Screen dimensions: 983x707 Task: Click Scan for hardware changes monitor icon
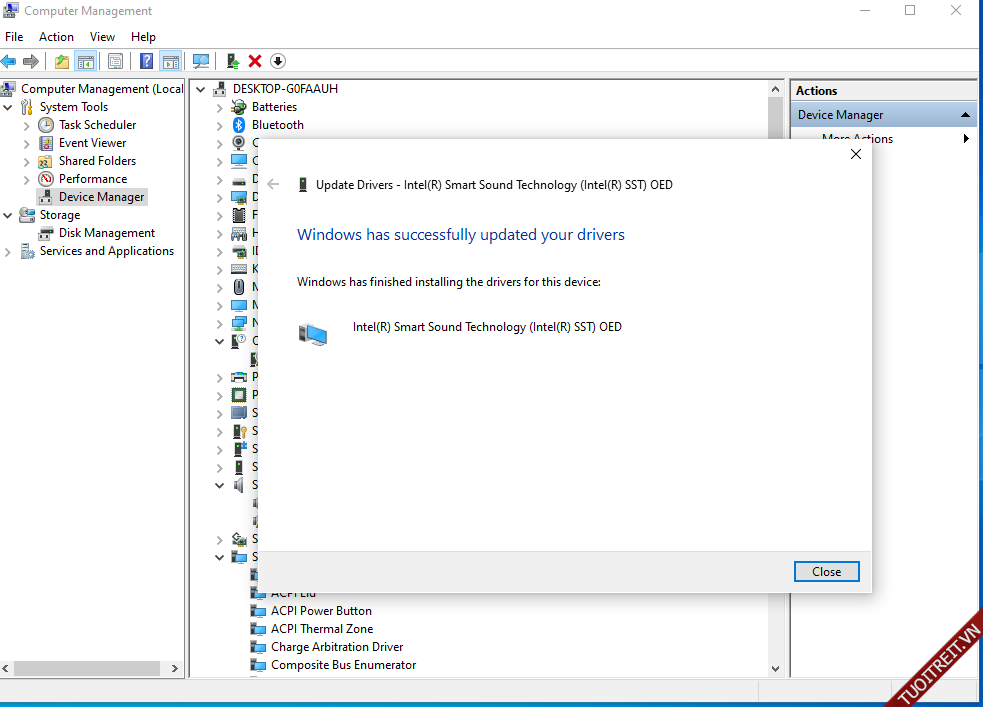click(201, 61)
